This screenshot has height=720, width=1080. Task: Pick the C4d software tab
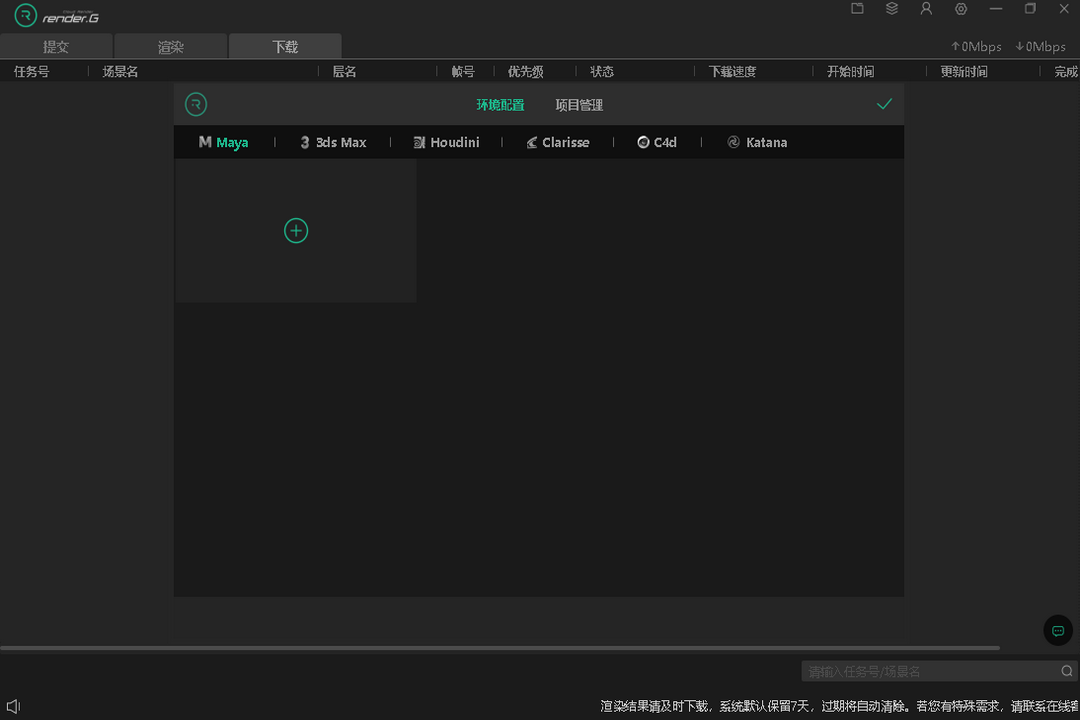[x=657, y=143]
